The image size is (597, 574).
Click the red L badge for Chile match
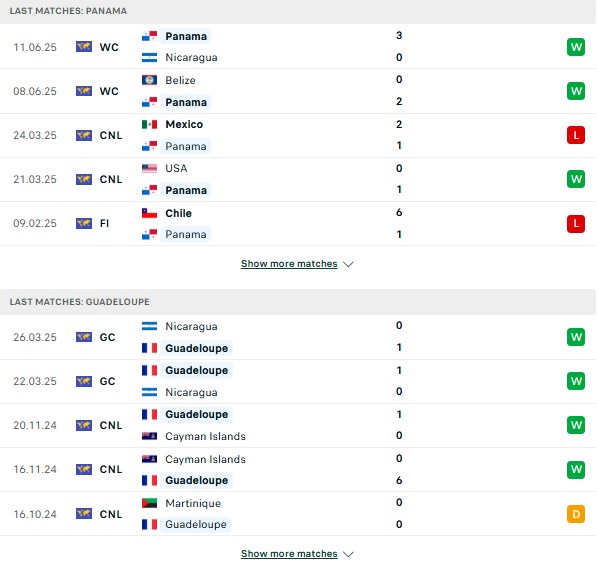[576, 223]
